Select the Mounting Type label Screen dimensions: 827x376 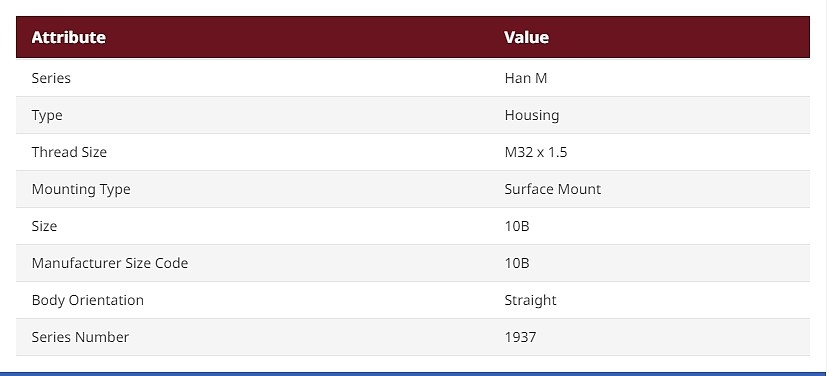(x=81, y=189)
